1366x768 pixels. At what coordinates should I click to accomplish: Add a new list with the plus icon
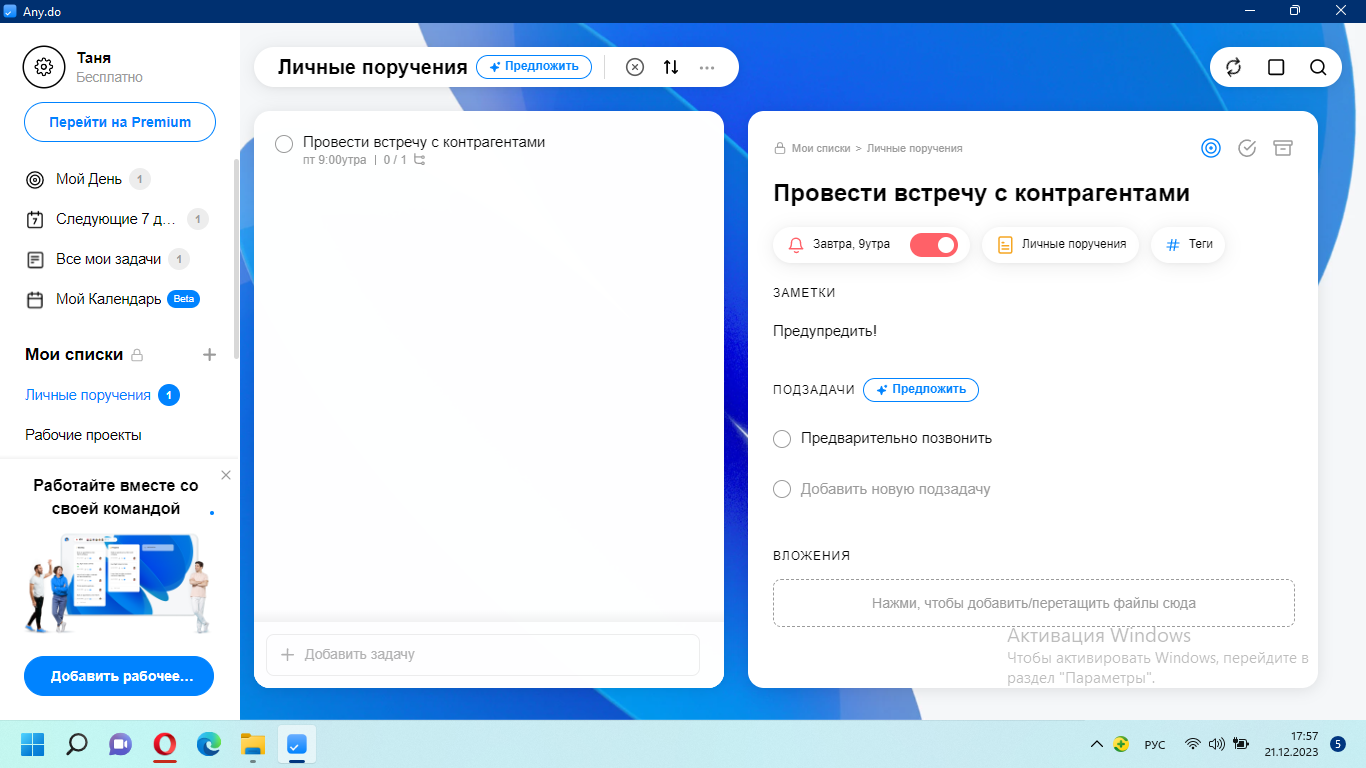[210, 354]
